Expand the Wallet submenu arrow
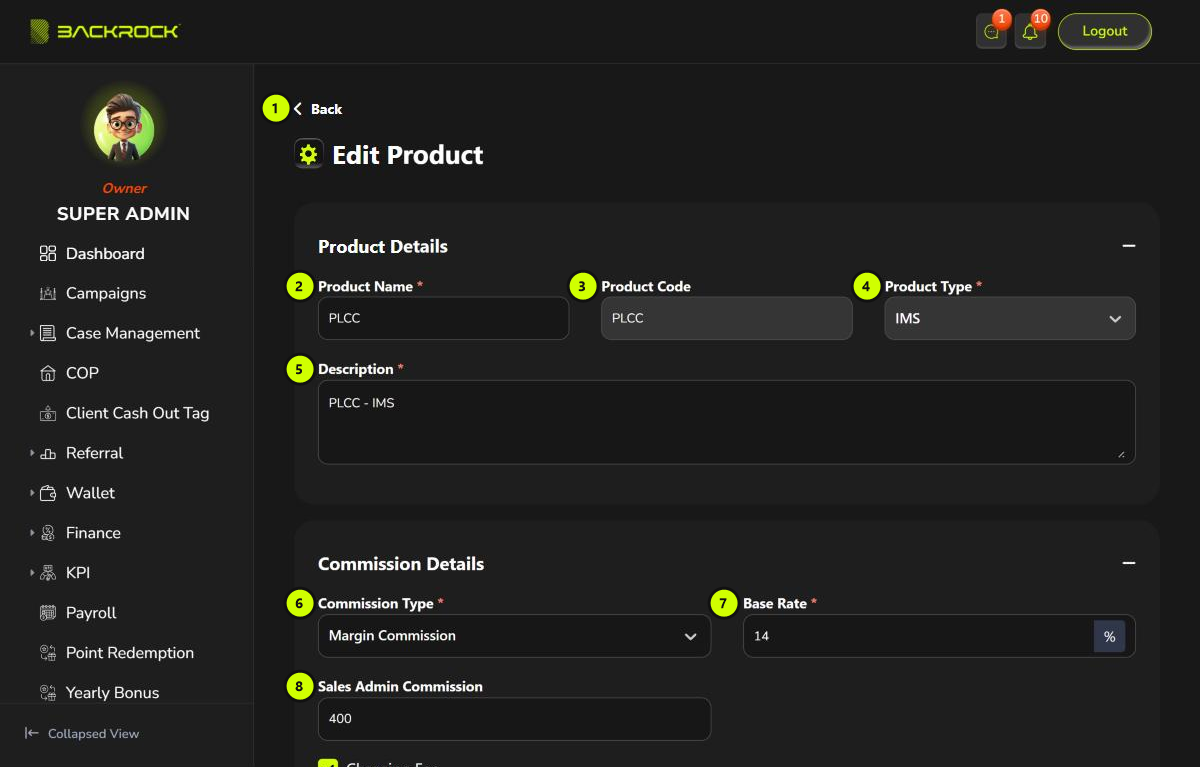 point(32,493)
